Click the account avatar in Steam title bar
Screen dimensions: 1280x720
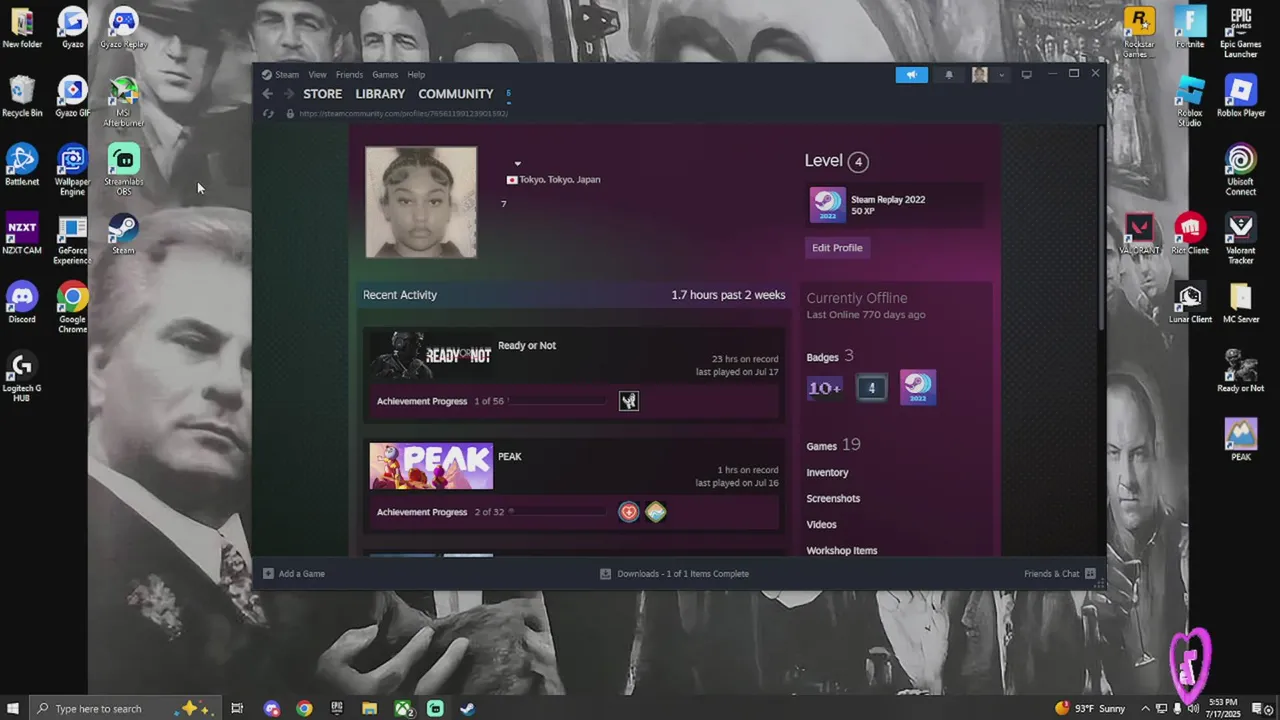click(x=980, y=74)
